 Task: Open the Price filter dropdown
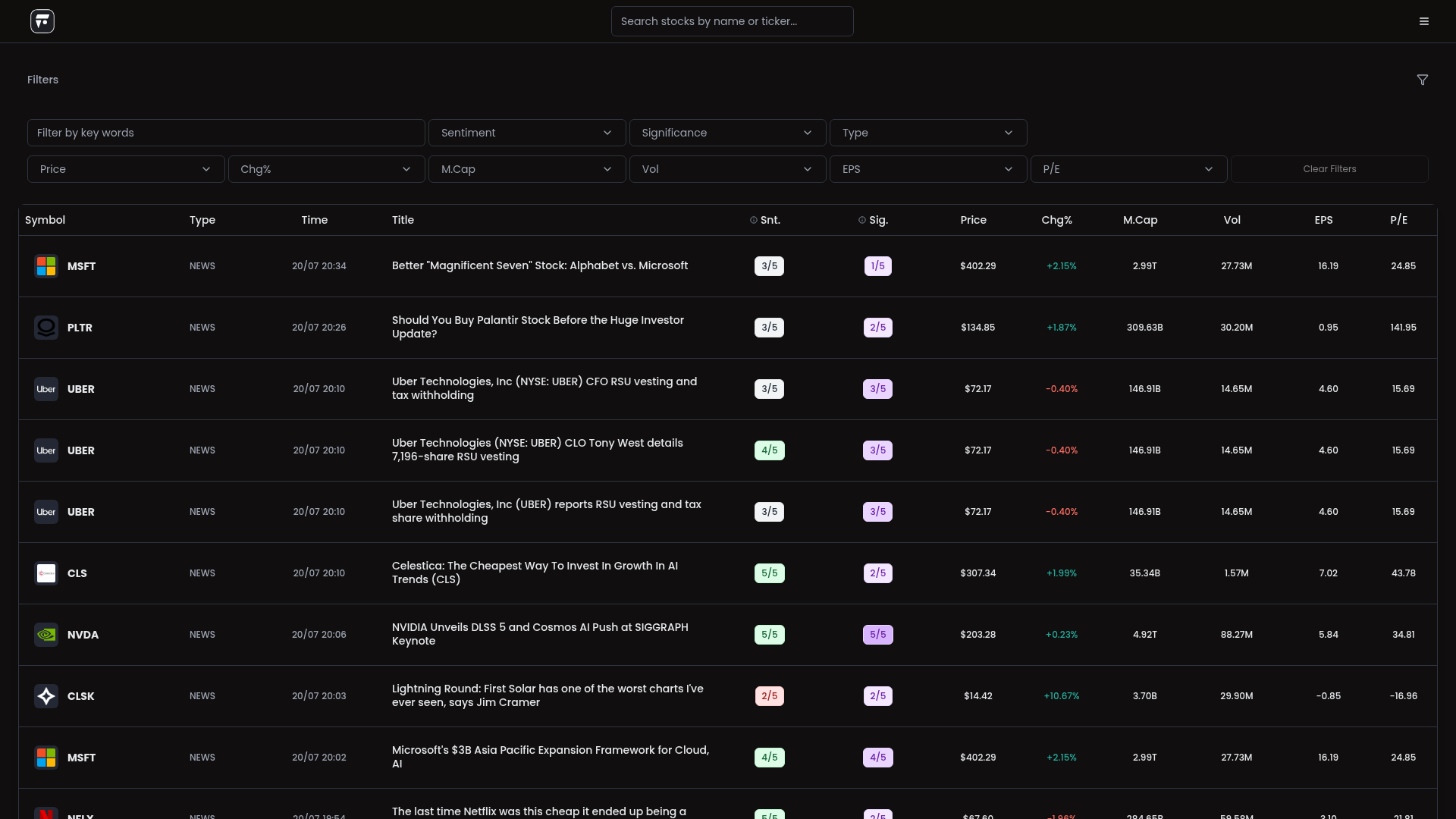coord(126,169)
